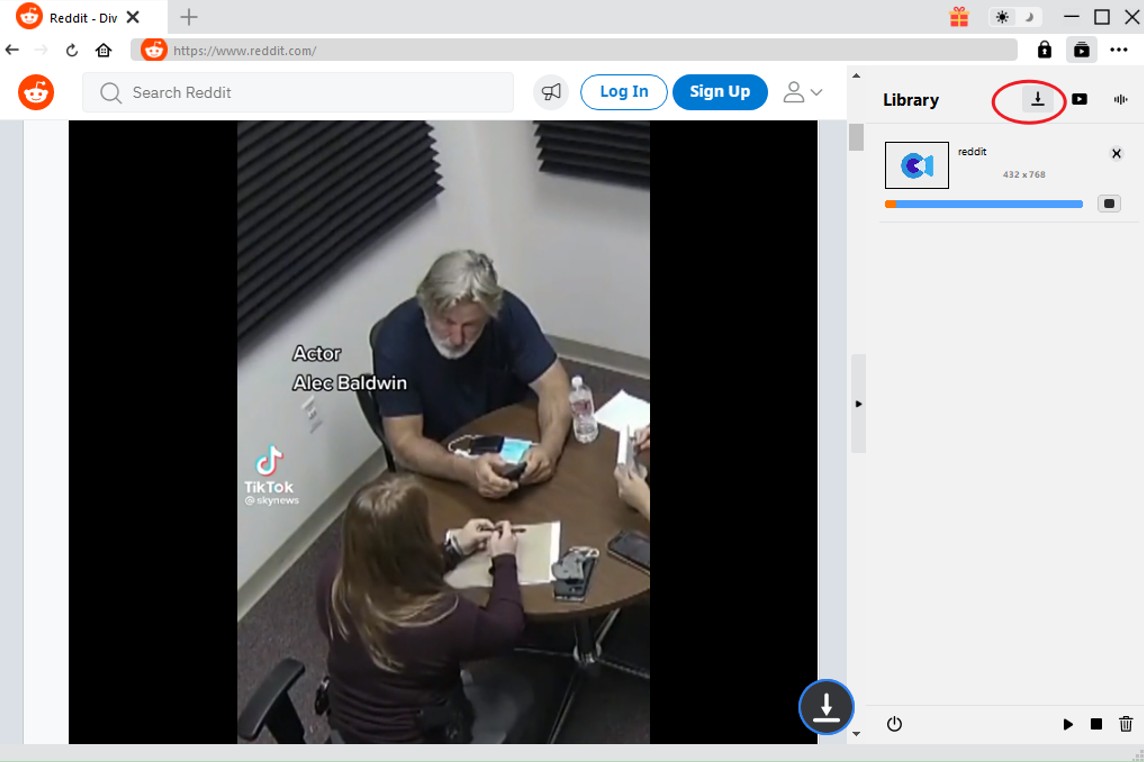1144x762 pixels.
Task: Click the power icon at the bottom of the Library
Action: point(894,724)
